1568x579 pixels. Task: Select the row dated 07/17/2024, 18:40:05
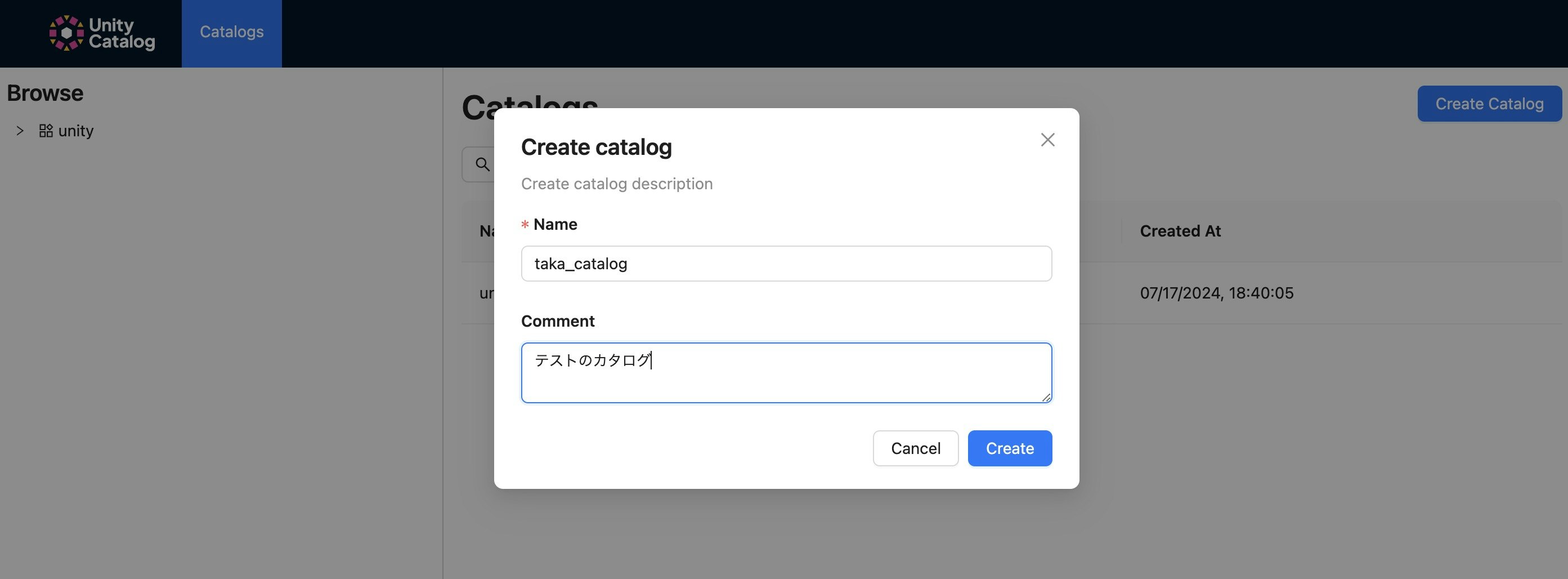[x=1216, y=293]
